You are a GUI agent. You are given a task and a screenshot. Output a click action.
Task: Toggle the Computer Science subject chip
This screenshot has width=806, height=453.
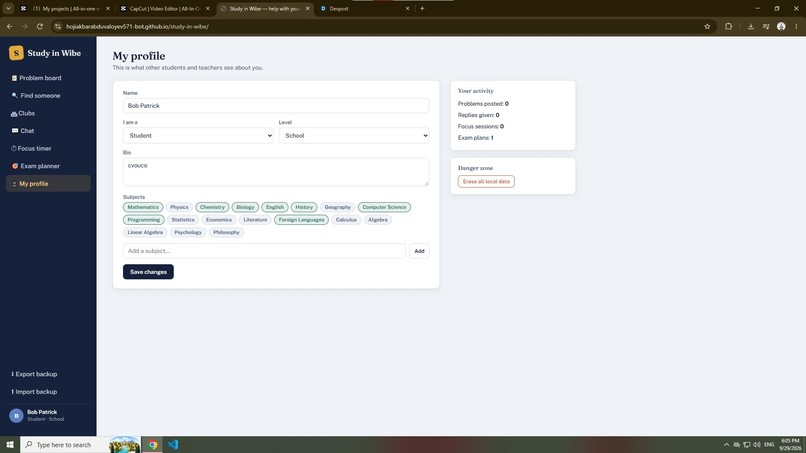tap(384, 207)
